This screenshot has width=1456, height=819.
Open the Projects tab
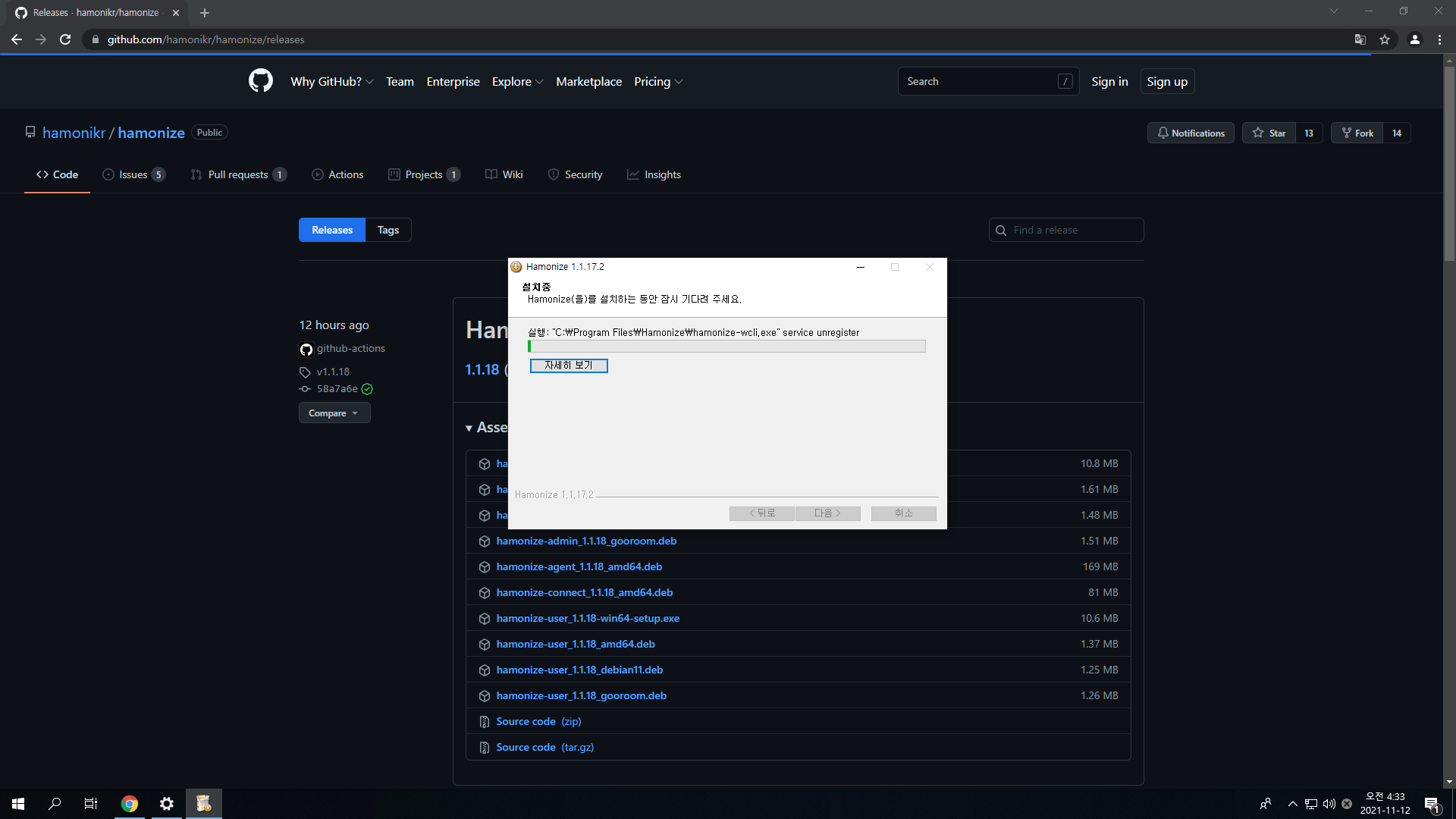click(425, 174)
